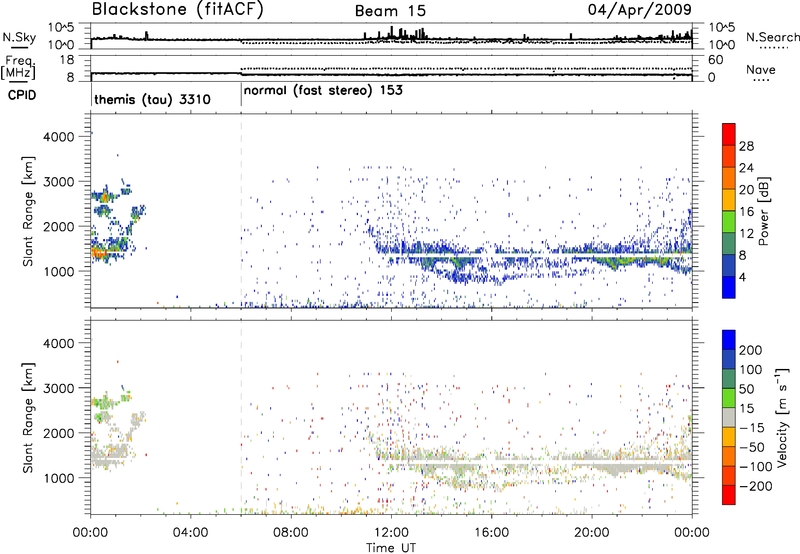
Task: Click '4000' on the power panel axis
Action: tap(58, 137)
